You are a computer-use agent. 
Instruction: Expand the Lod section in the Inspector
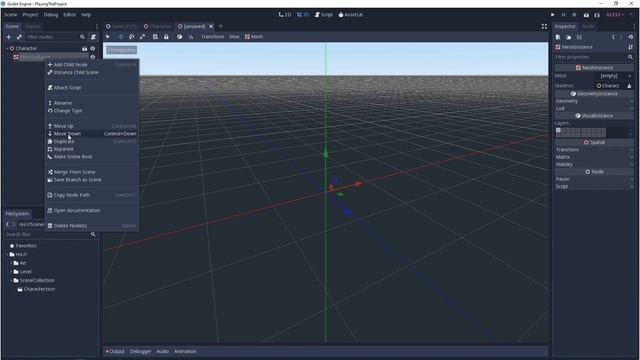[x=593, y=109]
